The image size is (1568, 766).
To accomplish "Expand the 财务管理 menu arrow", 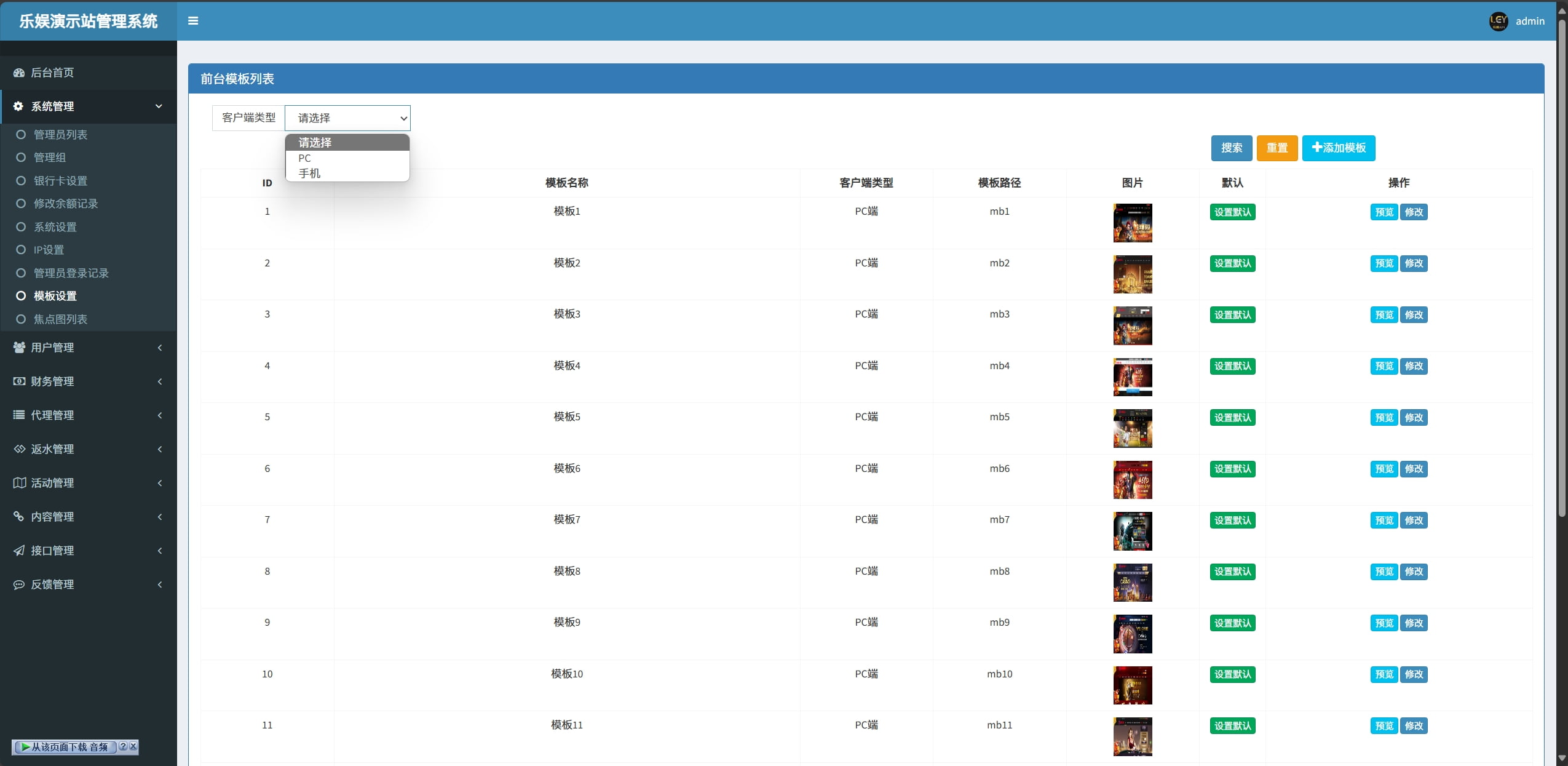I will click(x=160, y=381).
